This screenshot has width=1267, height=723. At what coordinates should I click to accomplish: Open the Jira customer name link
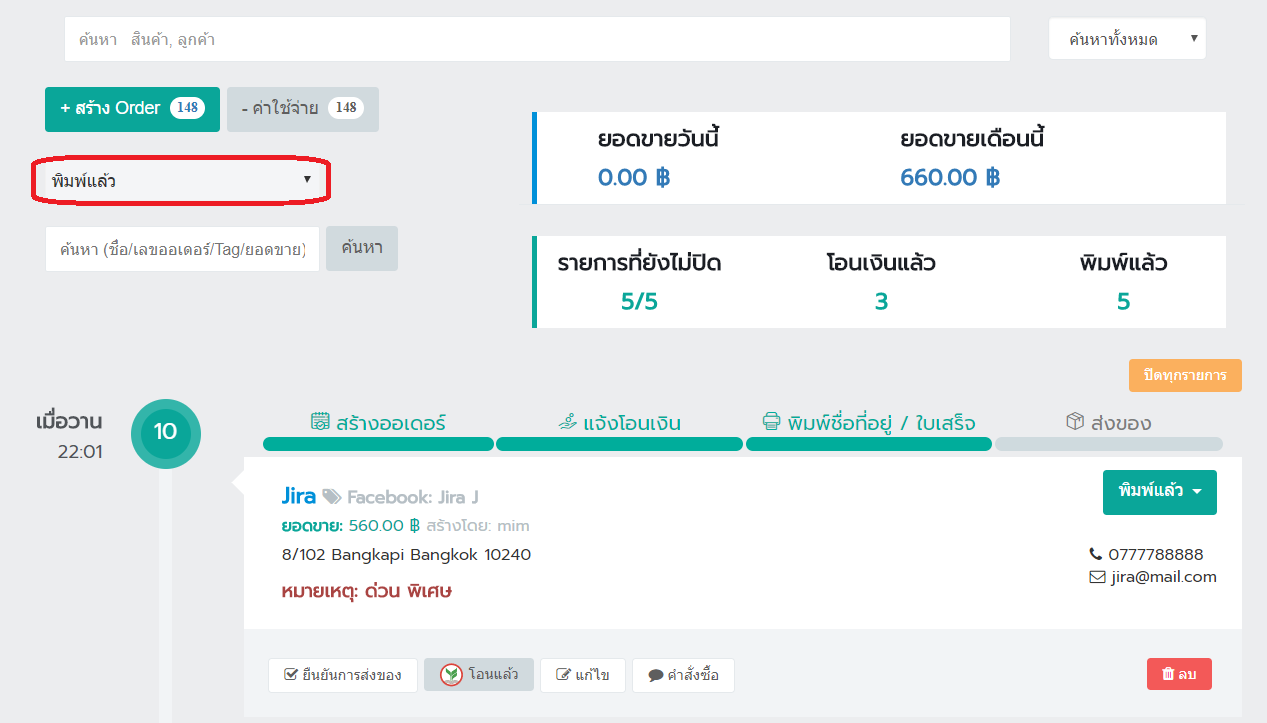(299, 496)
